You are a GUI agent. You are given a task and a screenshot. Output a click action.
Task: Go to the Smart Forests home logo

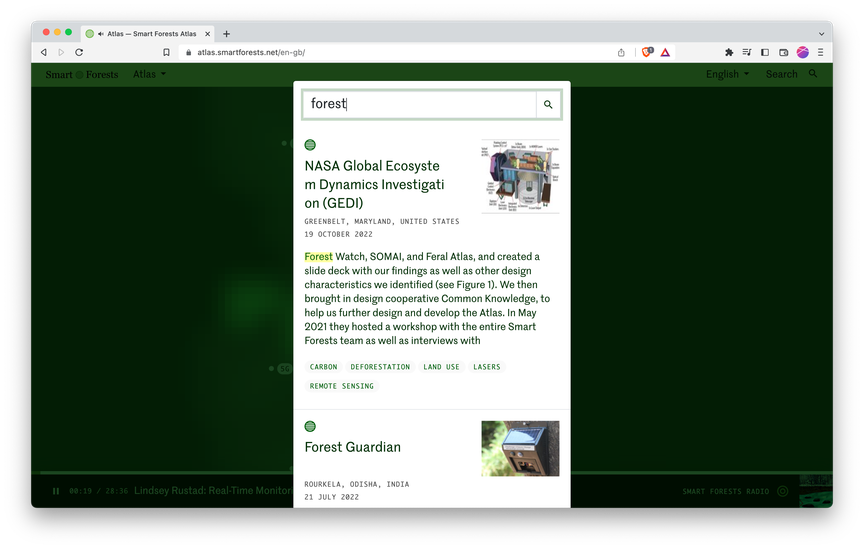coord(82,74)
